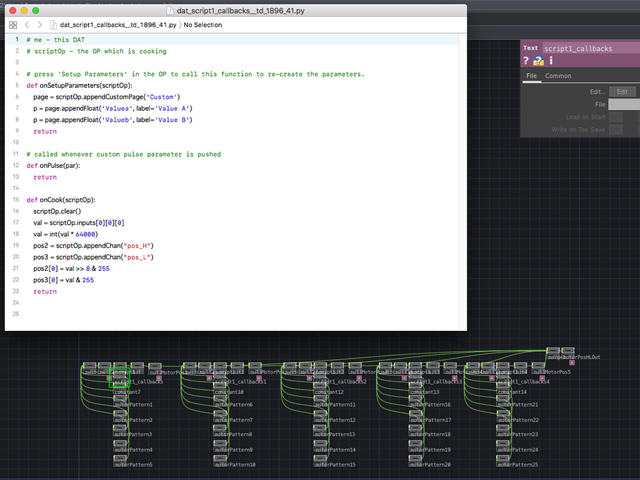Click code line 5 def onSetupParameters
The height and width of the screenshot is (480, 640).
coord(80,85)
